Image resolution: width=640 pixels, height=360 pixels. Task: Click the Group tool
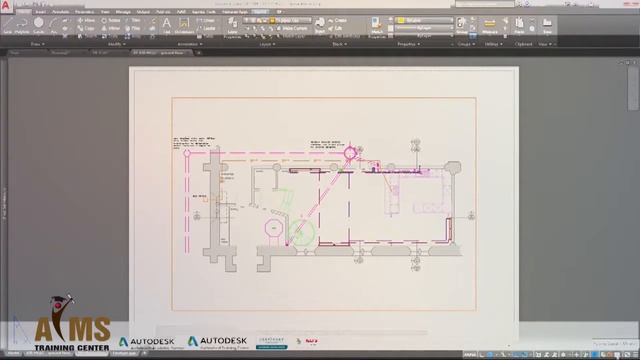pos(462,25)
